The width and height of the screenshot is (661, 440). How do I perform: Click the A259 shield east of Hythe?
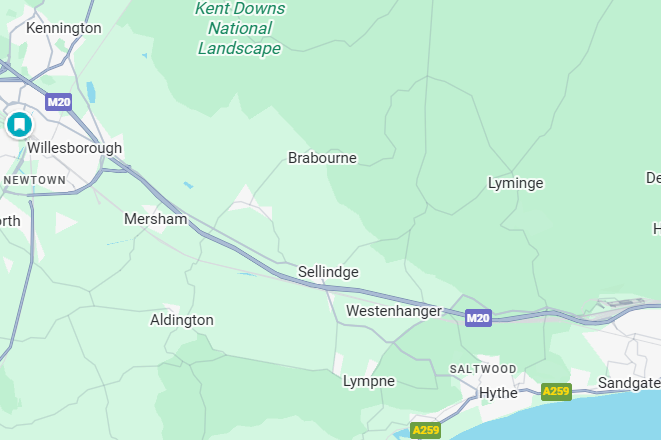click(x=556, y=392)
